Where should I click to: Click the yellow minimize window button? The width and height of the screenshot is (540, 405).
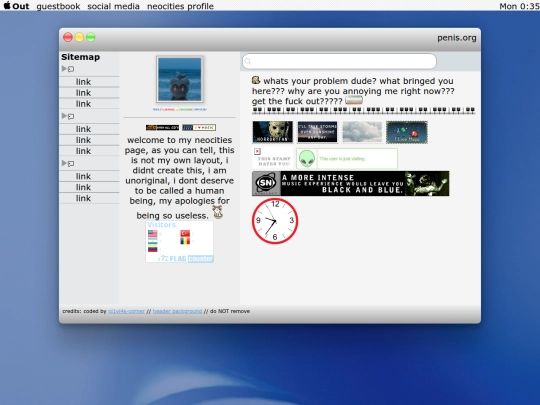click(x=79, y=37)
